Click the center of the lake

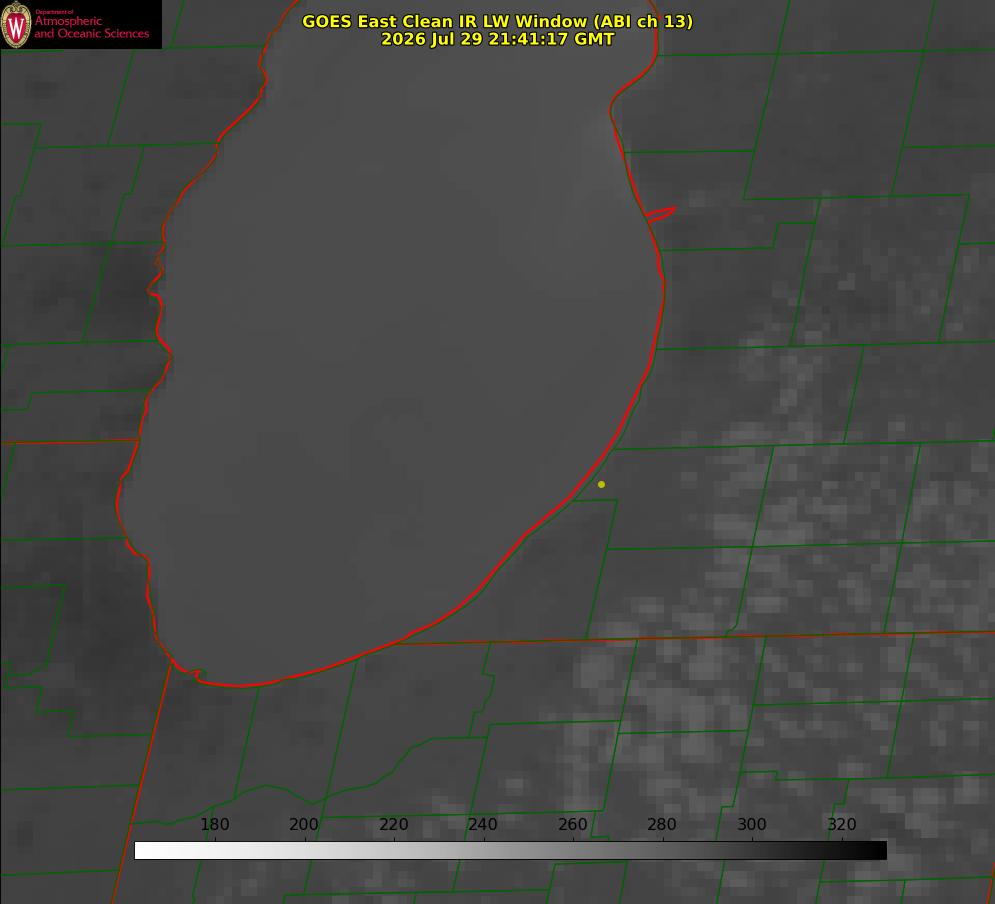click(393, 355)
